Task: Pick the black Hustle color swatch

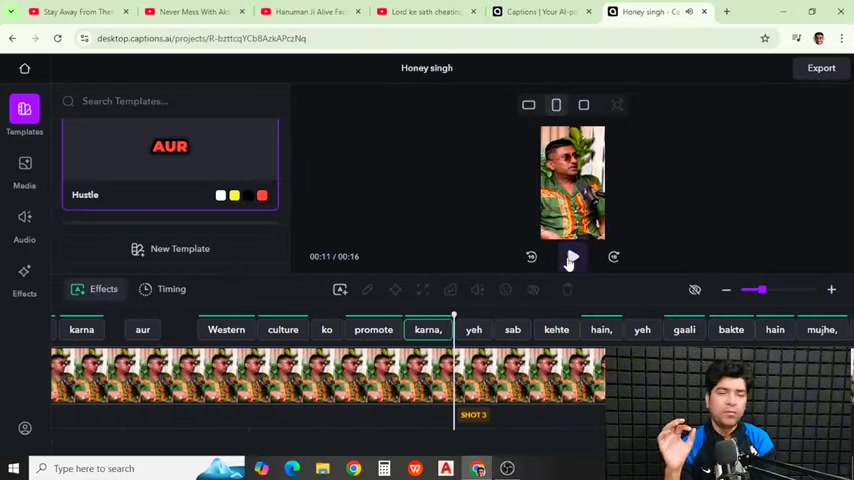Action: click(x=248, y=196)
